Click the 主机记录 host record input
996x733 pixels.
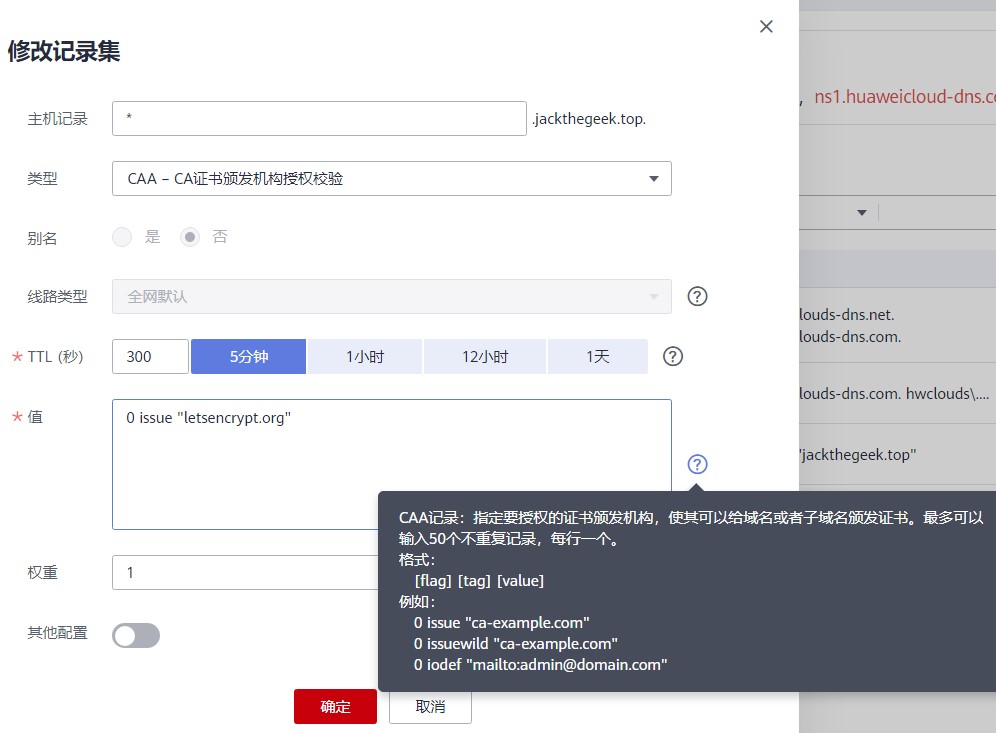pyautogui.click(x=319, y=118)
